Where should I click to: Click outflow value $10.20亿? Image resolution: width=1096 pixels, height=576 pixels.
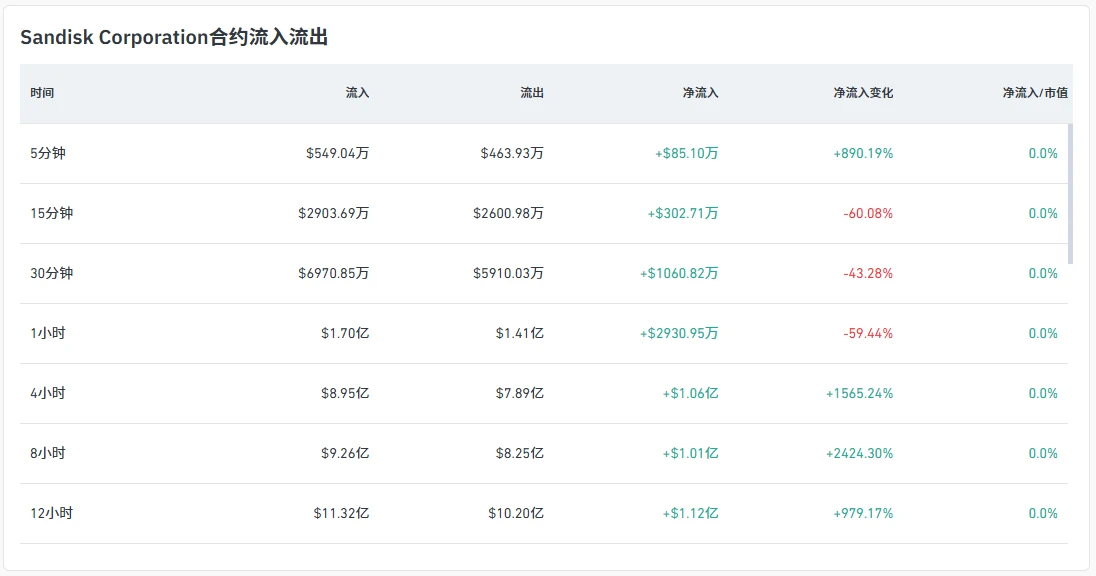click(x=516, y=514)
